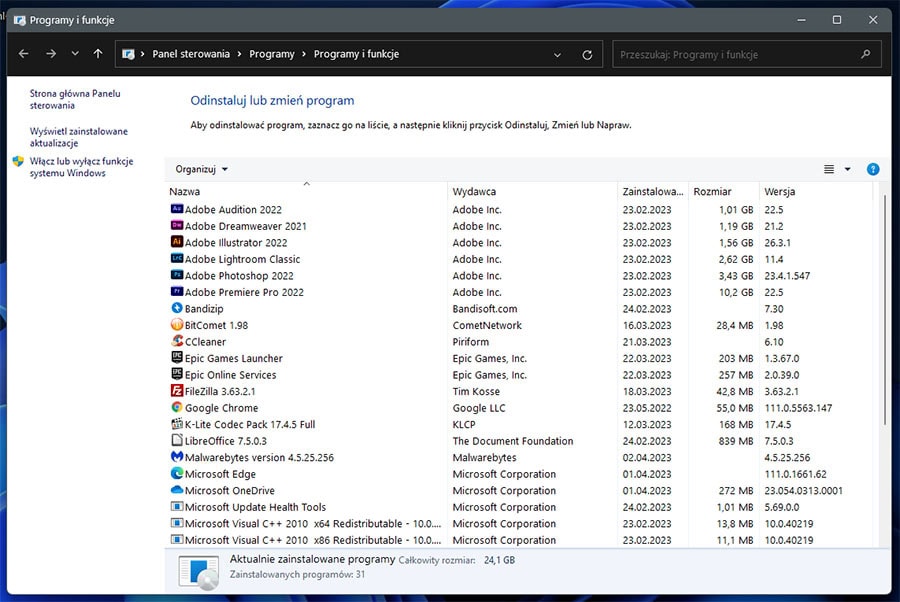Image resolution: width=900 pixels, height=602 pixels.
Task: Click the Microsoft Edge icon
Action: (177, 473)
